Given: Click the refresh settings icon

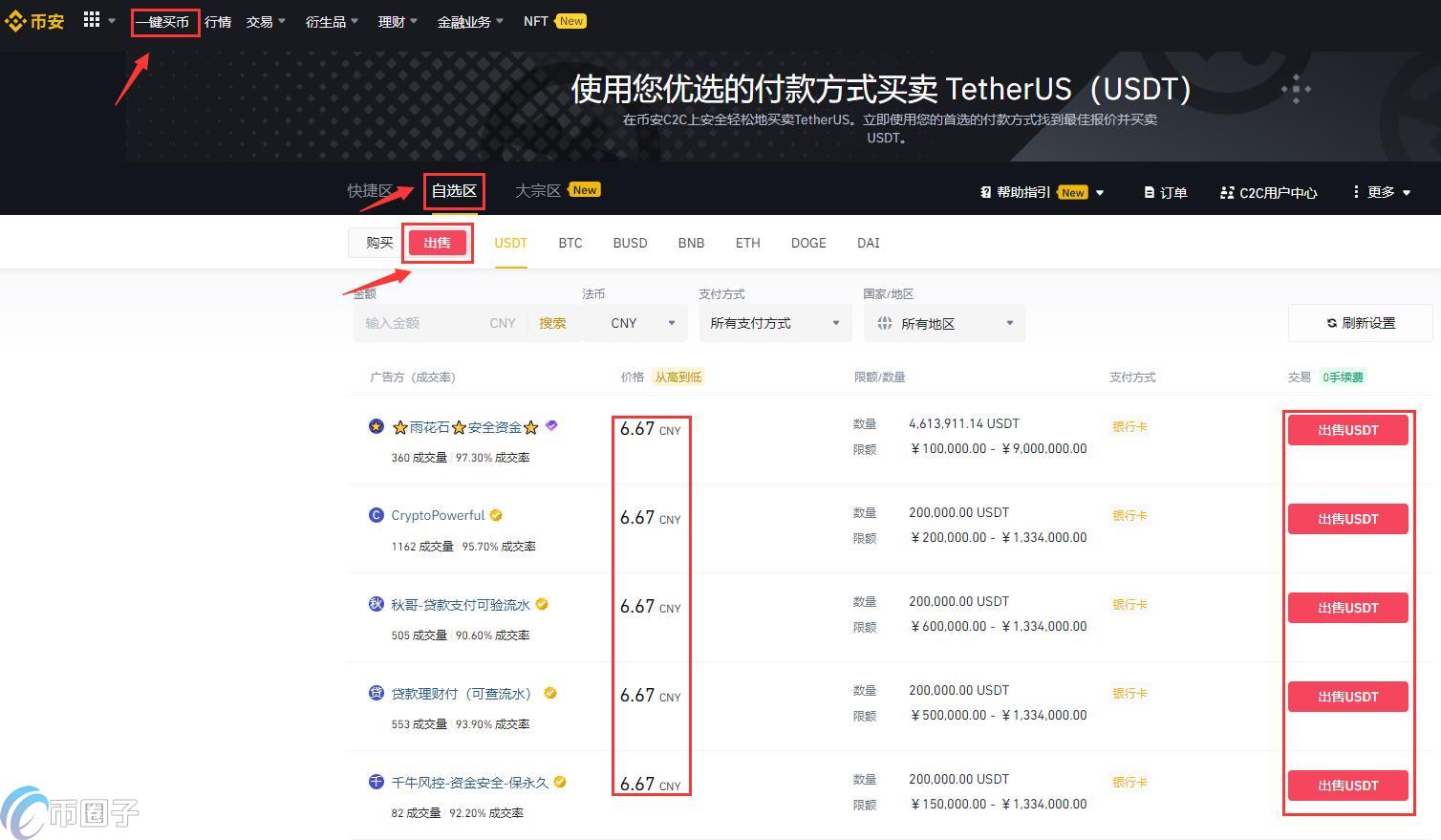Looking at the screenshot, I should point(1331,323).
